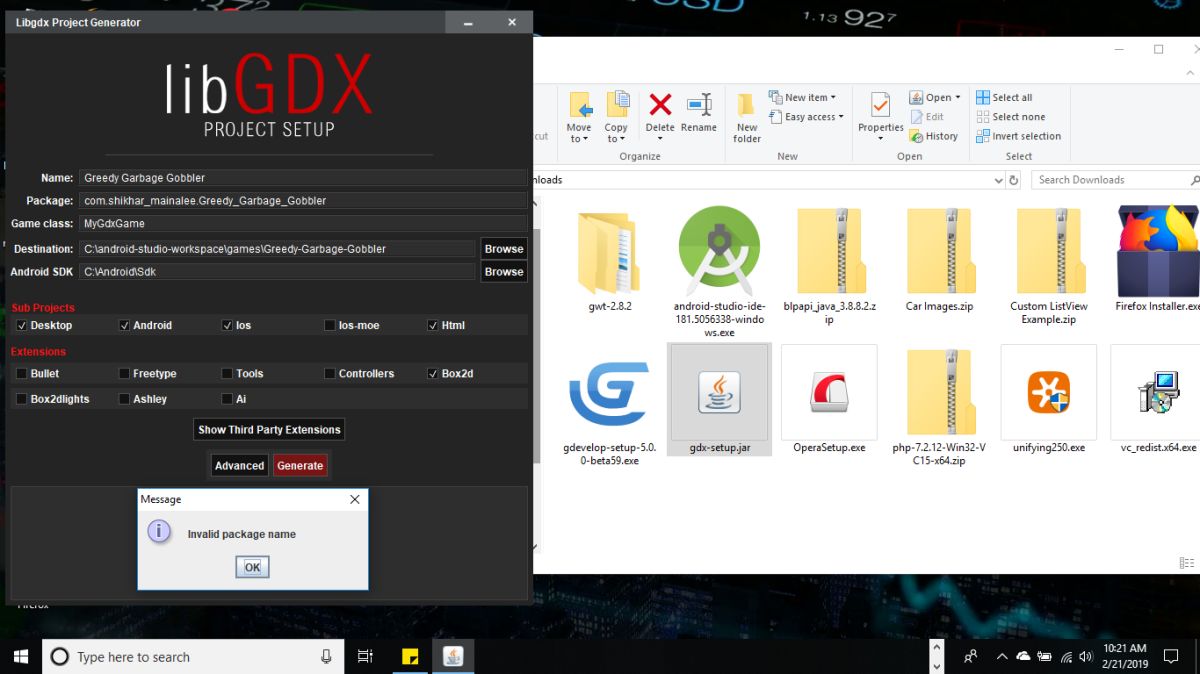1200x674 pixels.
Task: Click Select all in Explorer ribbon
Action: pyautogui.click(x=1005, y=98)
